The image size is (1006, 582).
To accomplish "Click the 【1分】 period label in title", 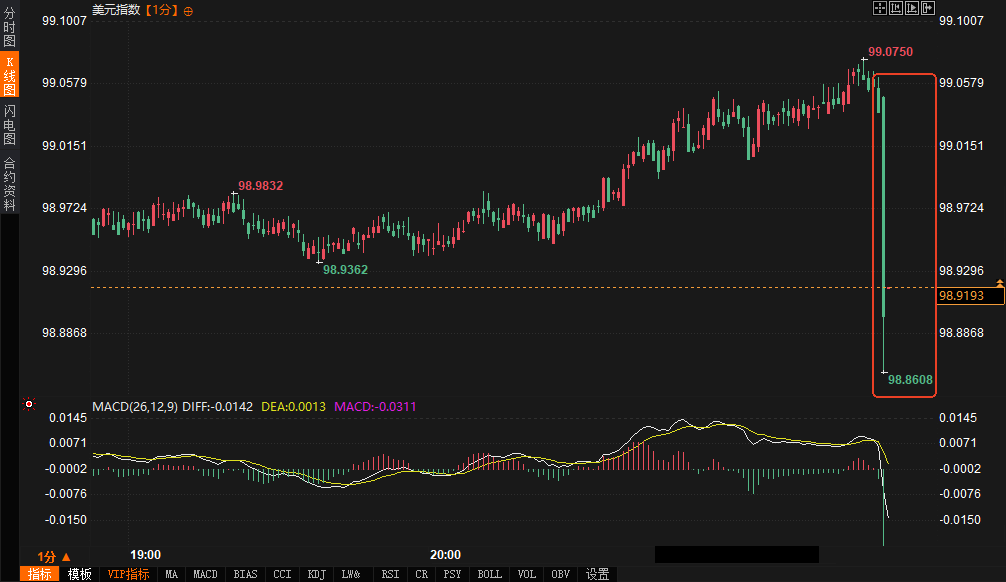I will click(160, 10).
